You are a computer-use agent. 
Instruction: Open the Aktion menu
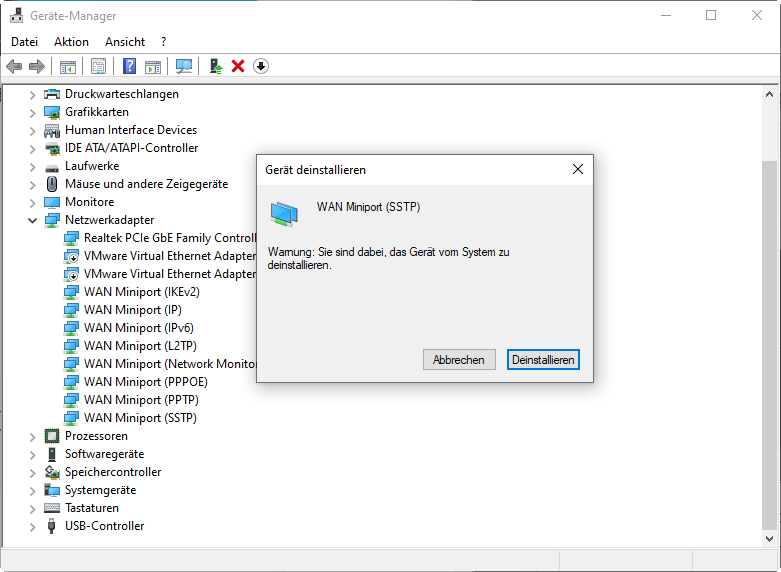click(x=71, y=42)
